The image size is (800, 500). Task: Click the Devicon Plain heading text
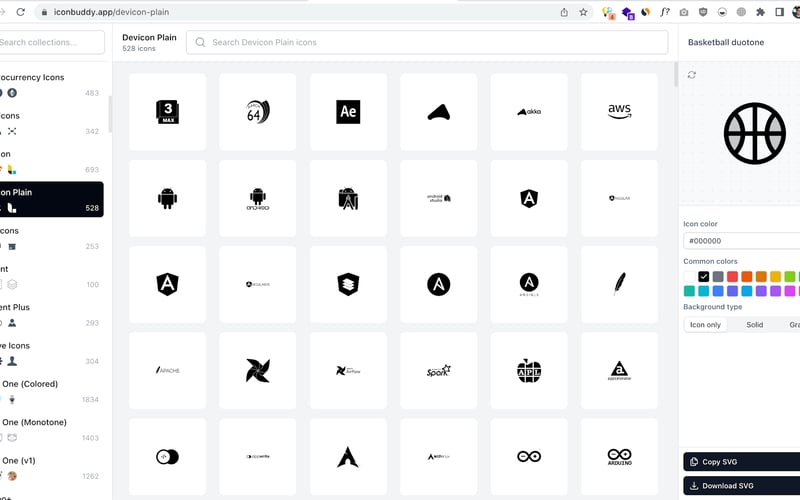pyautogui.click(x=149, y=37)
